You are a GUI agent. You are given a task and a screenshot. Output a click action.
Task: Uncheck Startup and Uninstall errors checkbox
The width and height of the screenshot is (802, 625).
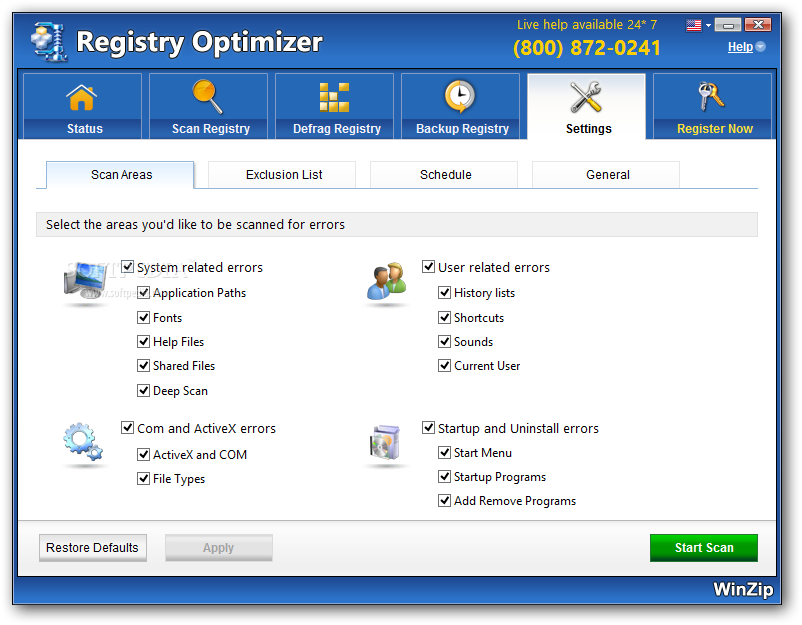pyautogui.click(x=429, y=428)
